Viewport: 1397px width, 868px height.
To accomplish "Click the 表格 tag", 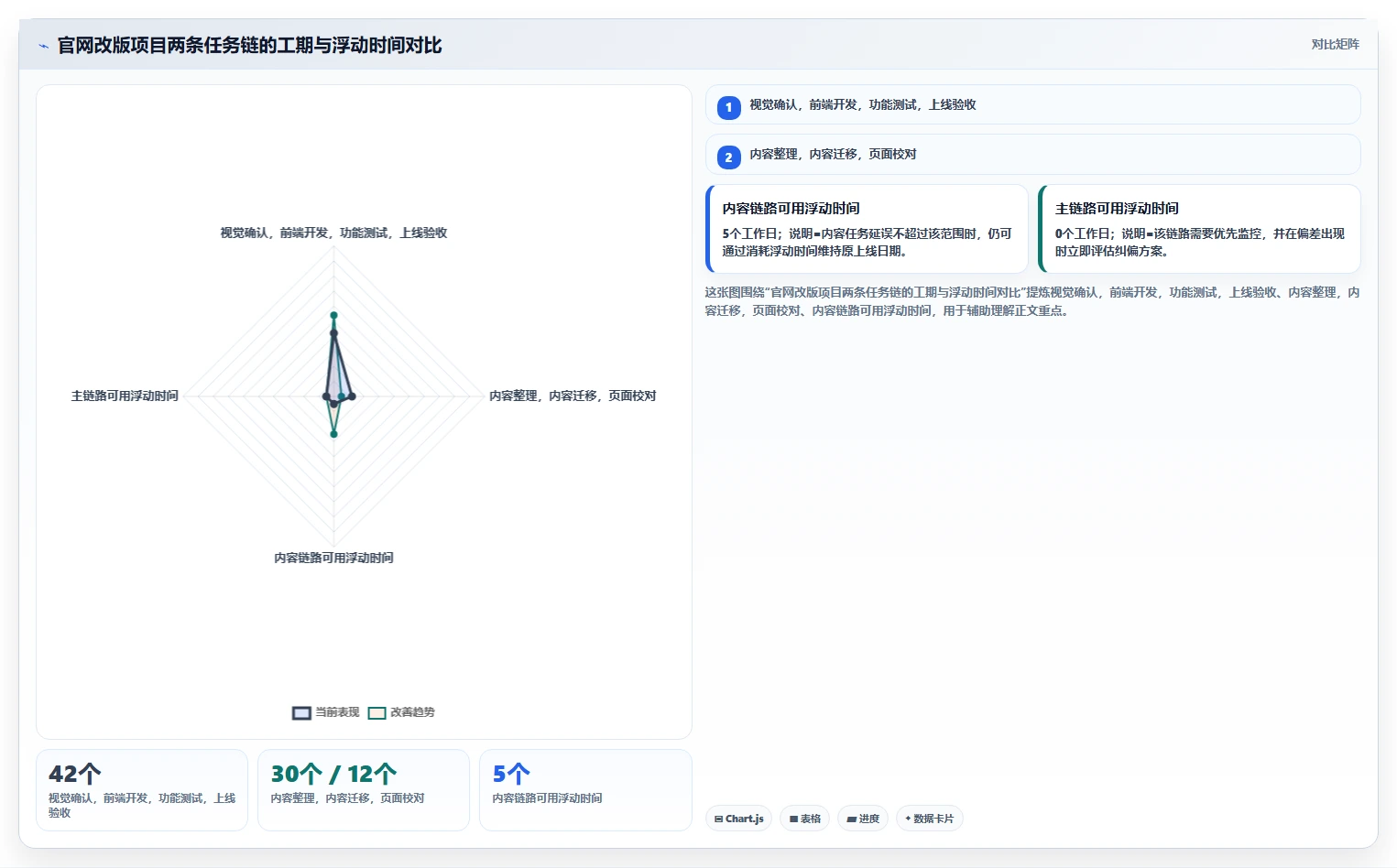I will [805, 819].
